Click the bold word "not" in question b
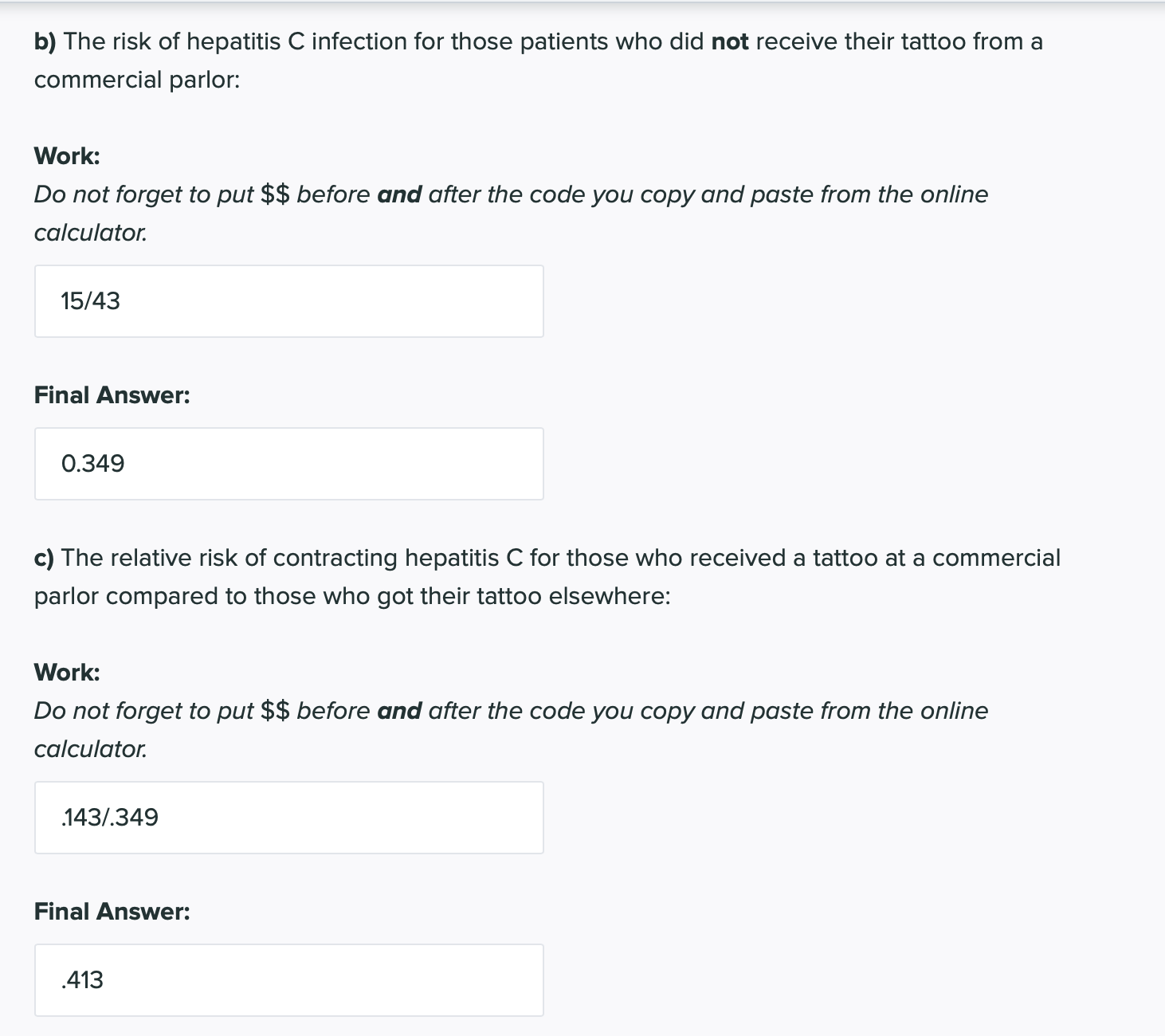The width and height of the screenshot is (1165, 1036). pyautogui.click(x=729, y=41)
